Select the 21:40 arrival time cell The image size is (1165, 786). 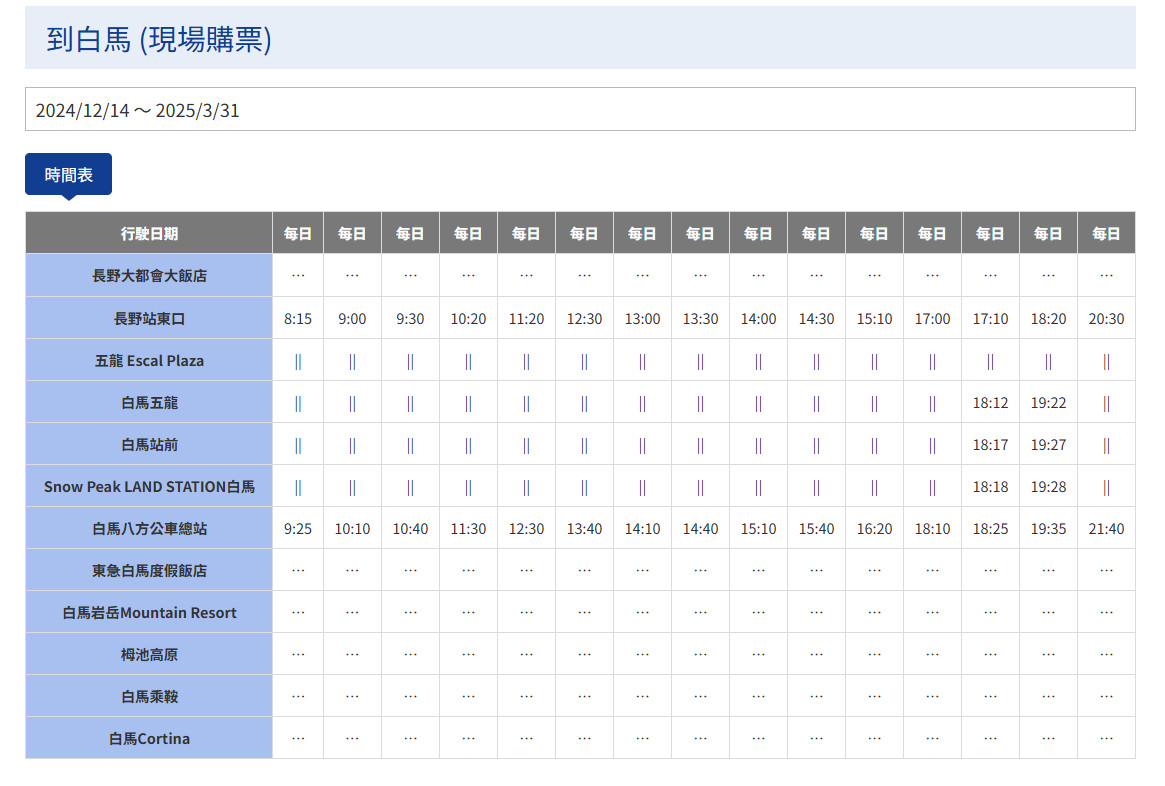click(1106, 529)
